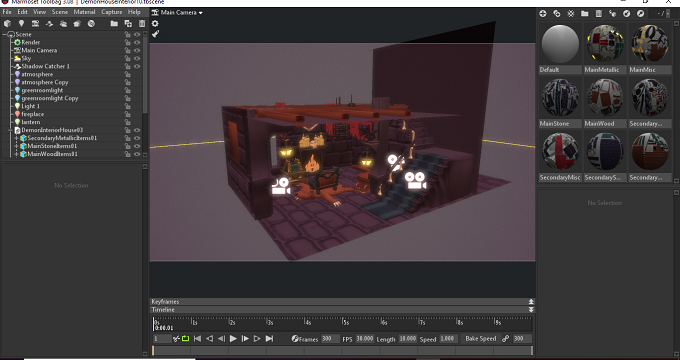Toggle visibility of Shadow Catcher 1

point(137,66)
